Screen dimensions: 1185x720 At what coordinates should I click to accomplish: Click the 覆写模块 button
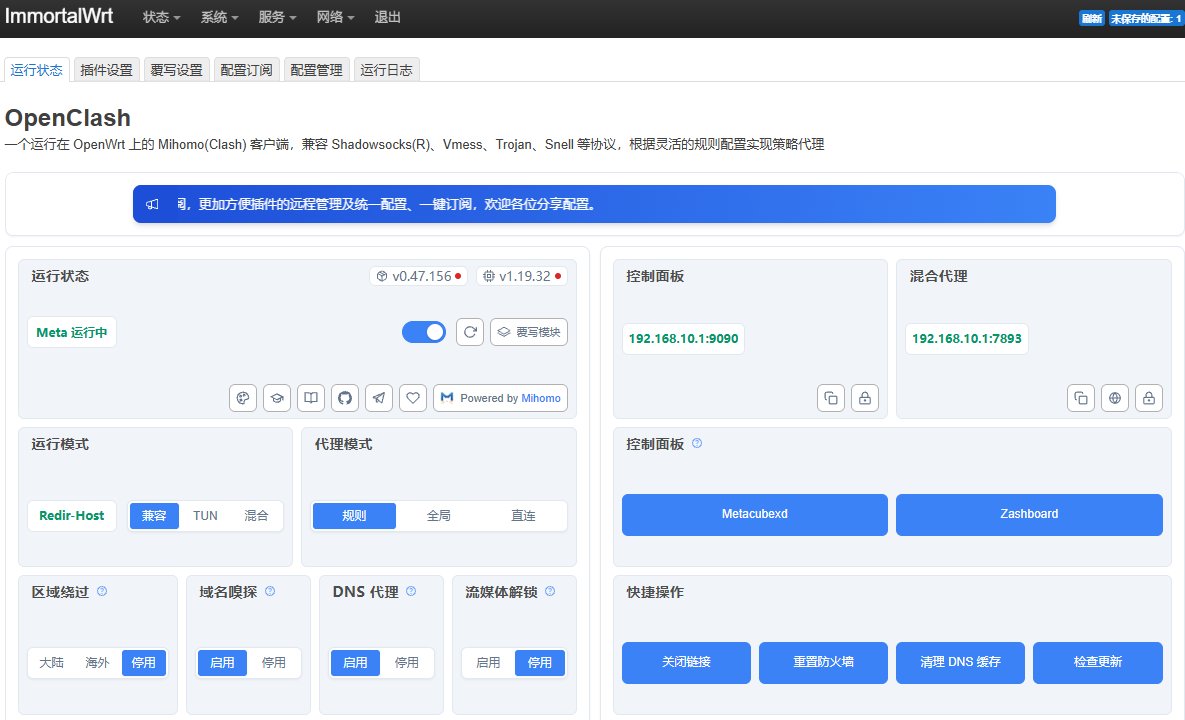529,332
